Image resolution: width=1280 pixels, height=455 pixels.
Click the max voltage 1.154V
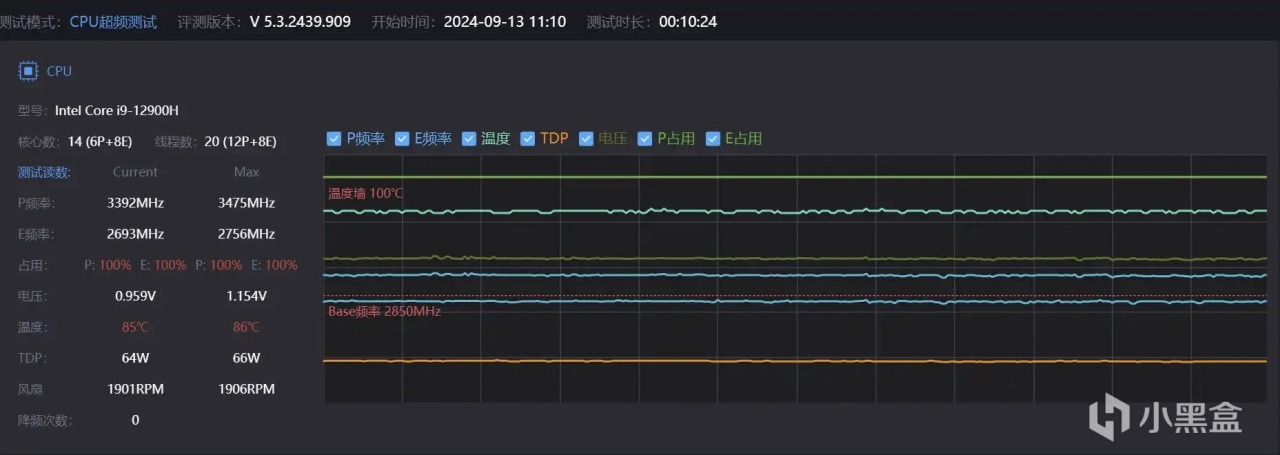point(246,296)
